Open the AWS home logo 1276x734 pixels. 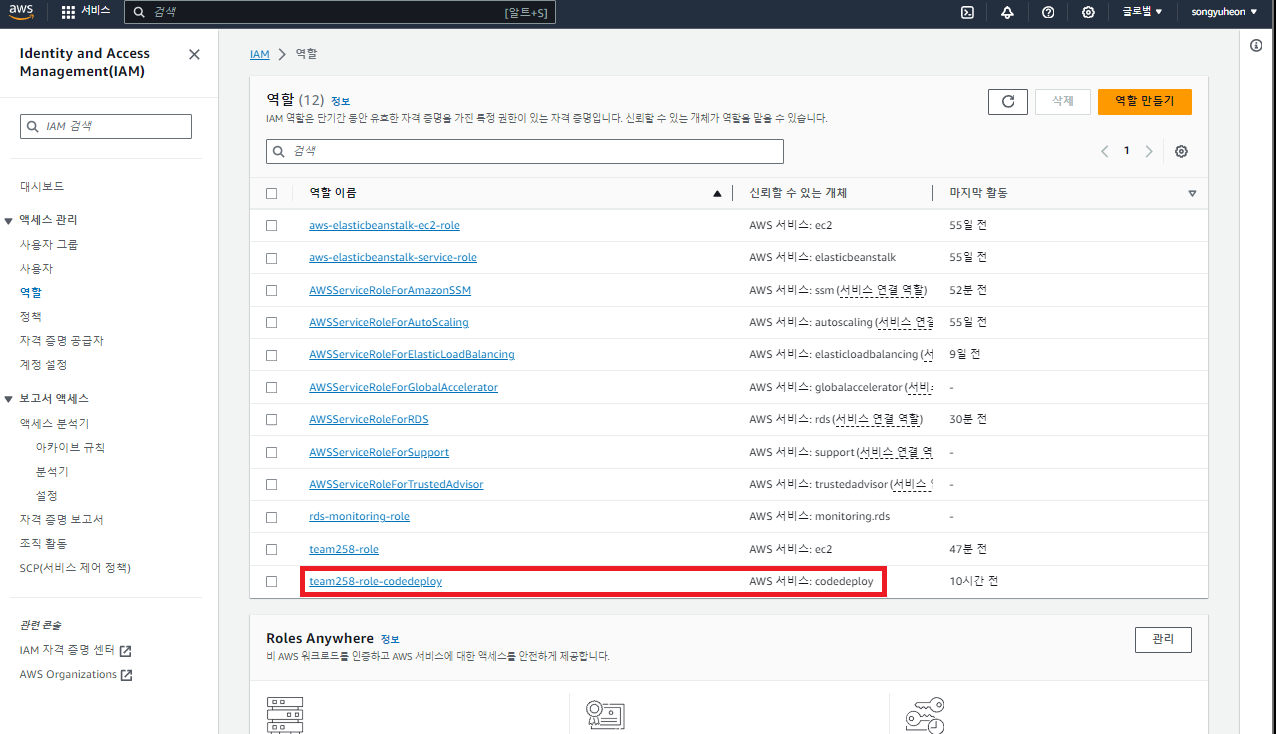[x=21, y=12]
